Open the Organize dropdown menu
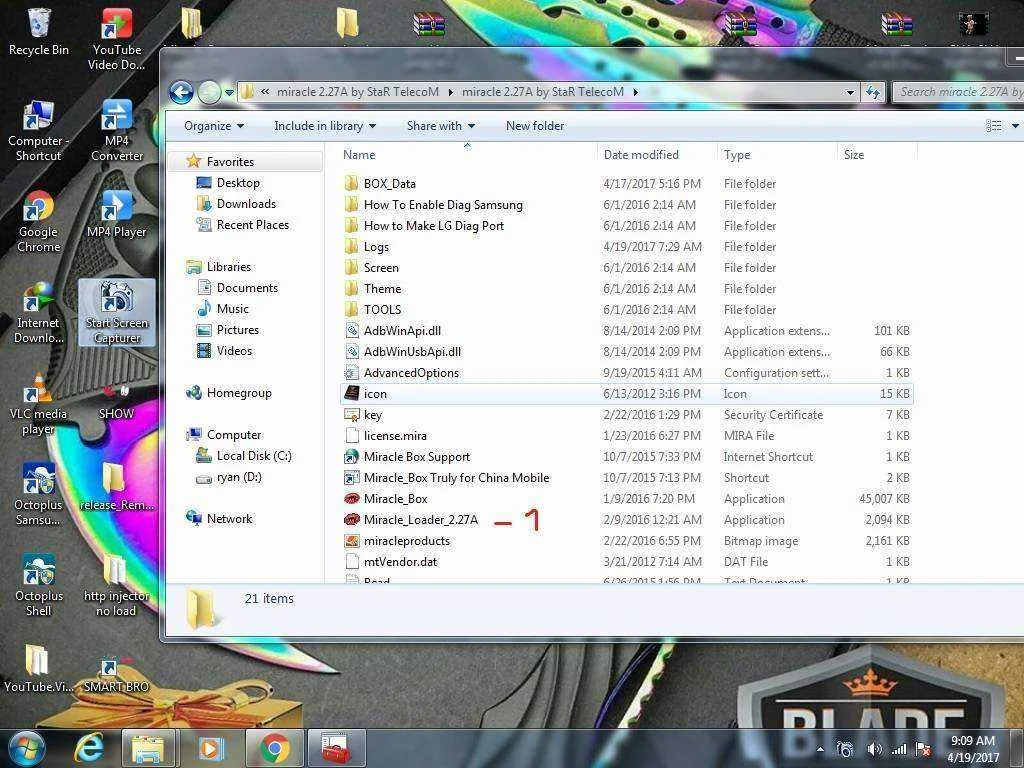The height and width of the screenshot is (768, 1024). (x=214, y=126)
